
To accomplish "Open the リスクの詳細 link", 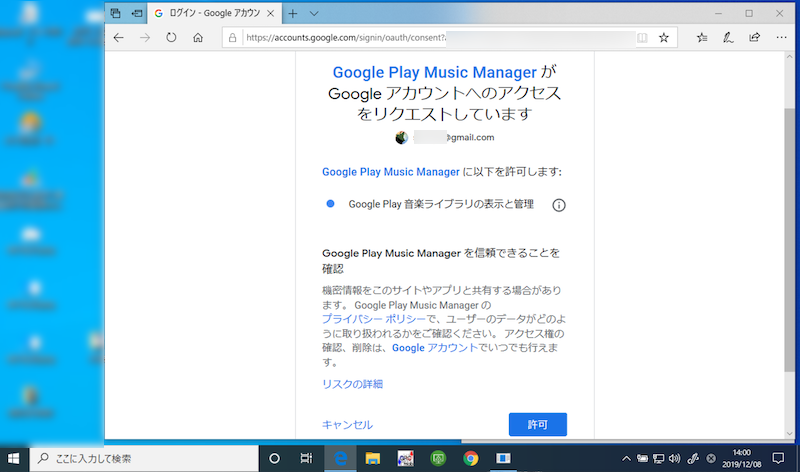I will click(352, 384).
